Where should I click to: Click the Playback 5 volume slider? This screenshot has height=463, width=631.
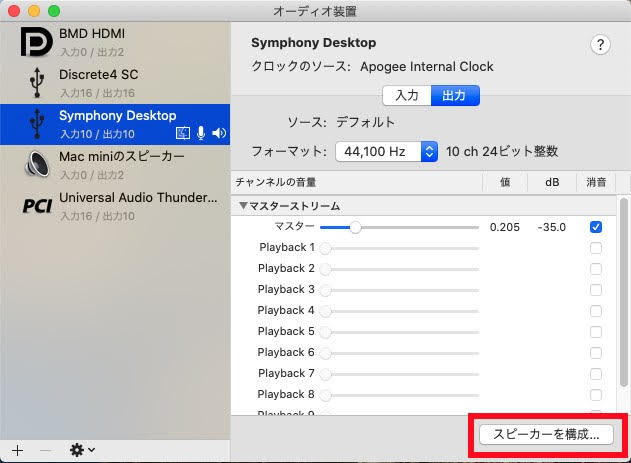[x=399, y=332]
